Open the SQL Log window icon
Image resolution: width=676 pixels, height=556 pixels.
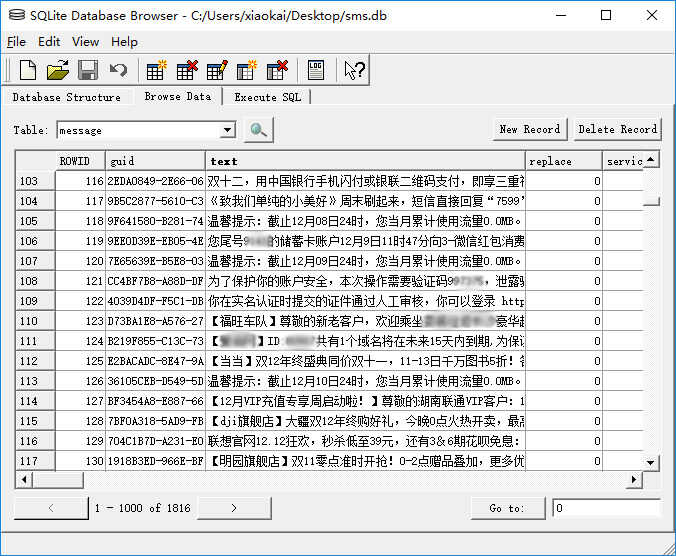point(316,70)
